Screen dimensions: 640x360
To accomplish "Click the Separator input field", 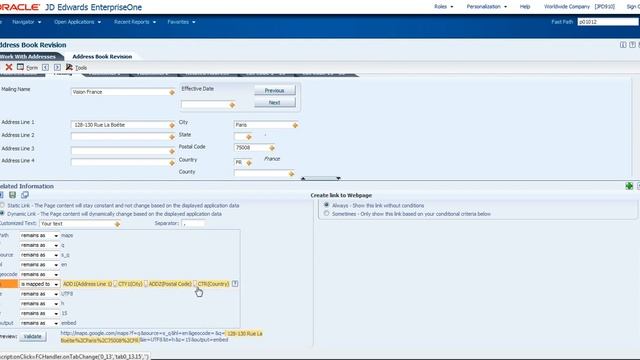I will [x=193, y=223].
